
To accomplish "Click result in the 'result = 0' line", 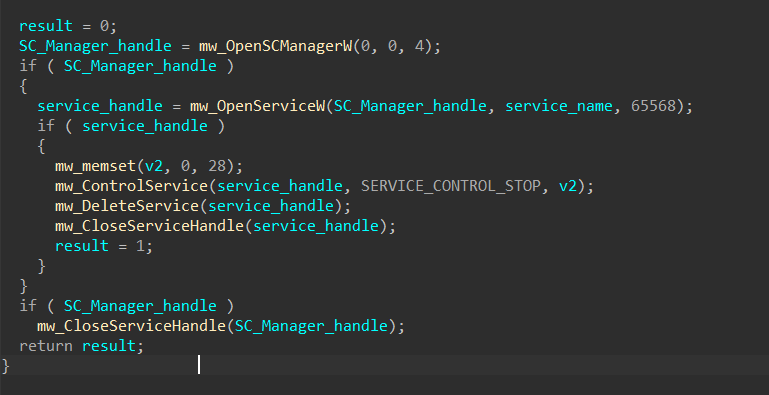I will pyautogui.click(x=46, y=26).
